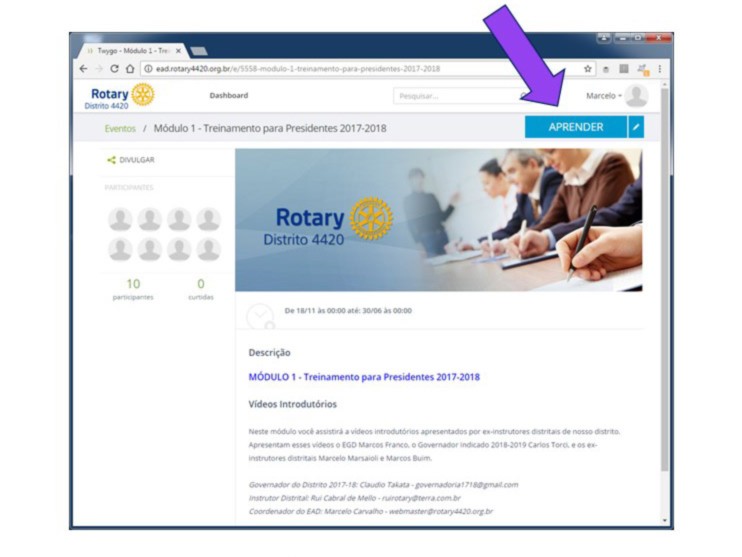Bookmark this page with the star icon
Viewport: 742px width, 557px height.
(x=588, y=69)
